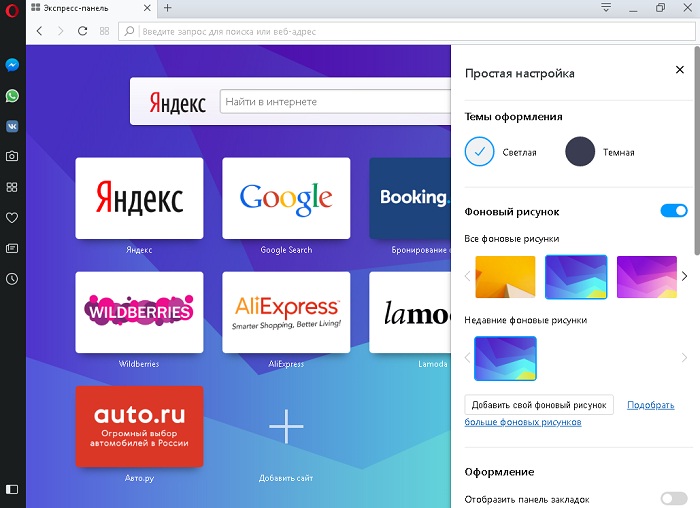Open personal news sidebar icon
700x508 pixels.
12,248
